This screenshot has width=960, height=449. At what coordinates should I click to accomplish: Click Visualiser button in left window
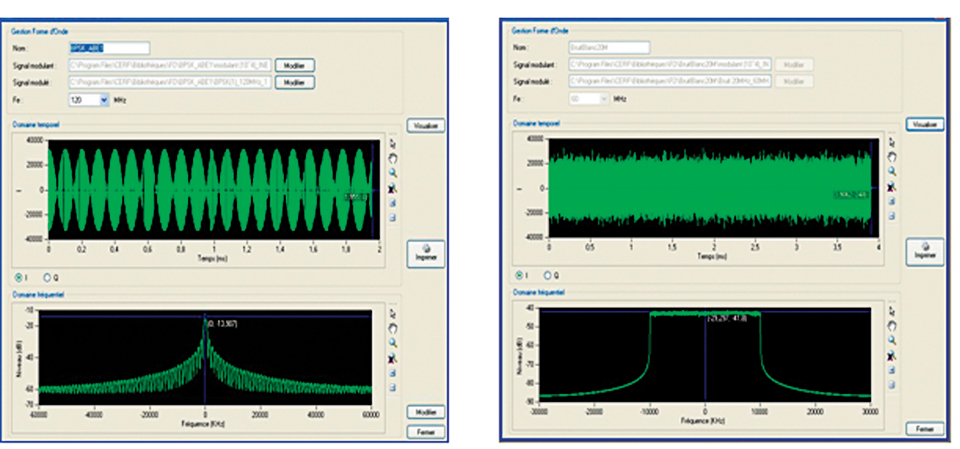[426, 125]
